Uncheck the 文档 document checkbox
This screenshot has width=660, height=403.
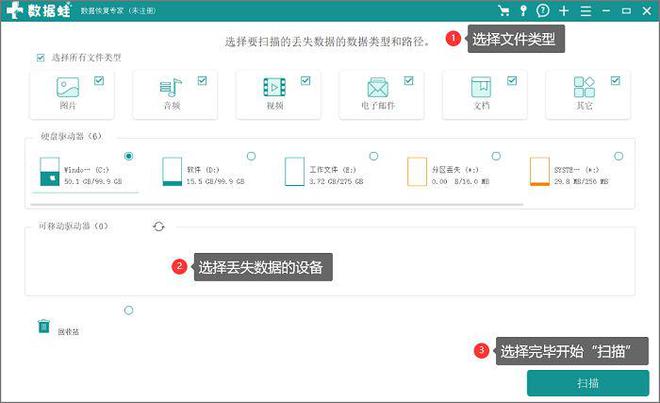512,80
